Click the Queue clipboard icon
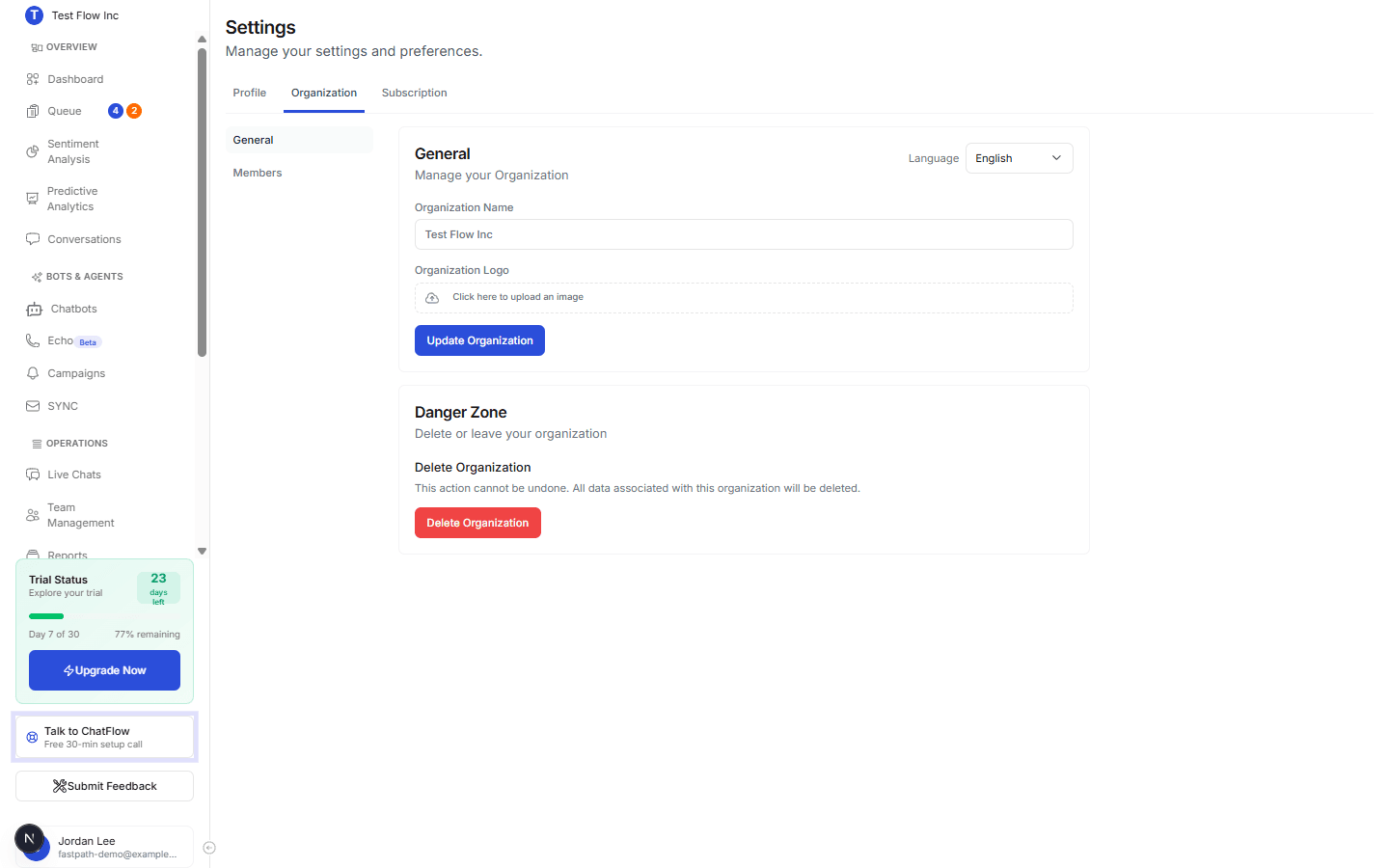 (x=33, y=111)
